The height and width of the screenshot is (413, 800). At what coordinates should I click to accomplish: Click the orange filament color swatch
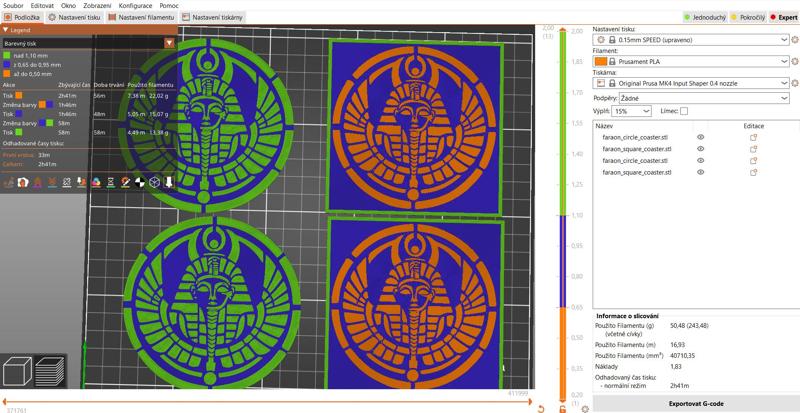click(x=601, y=61)
